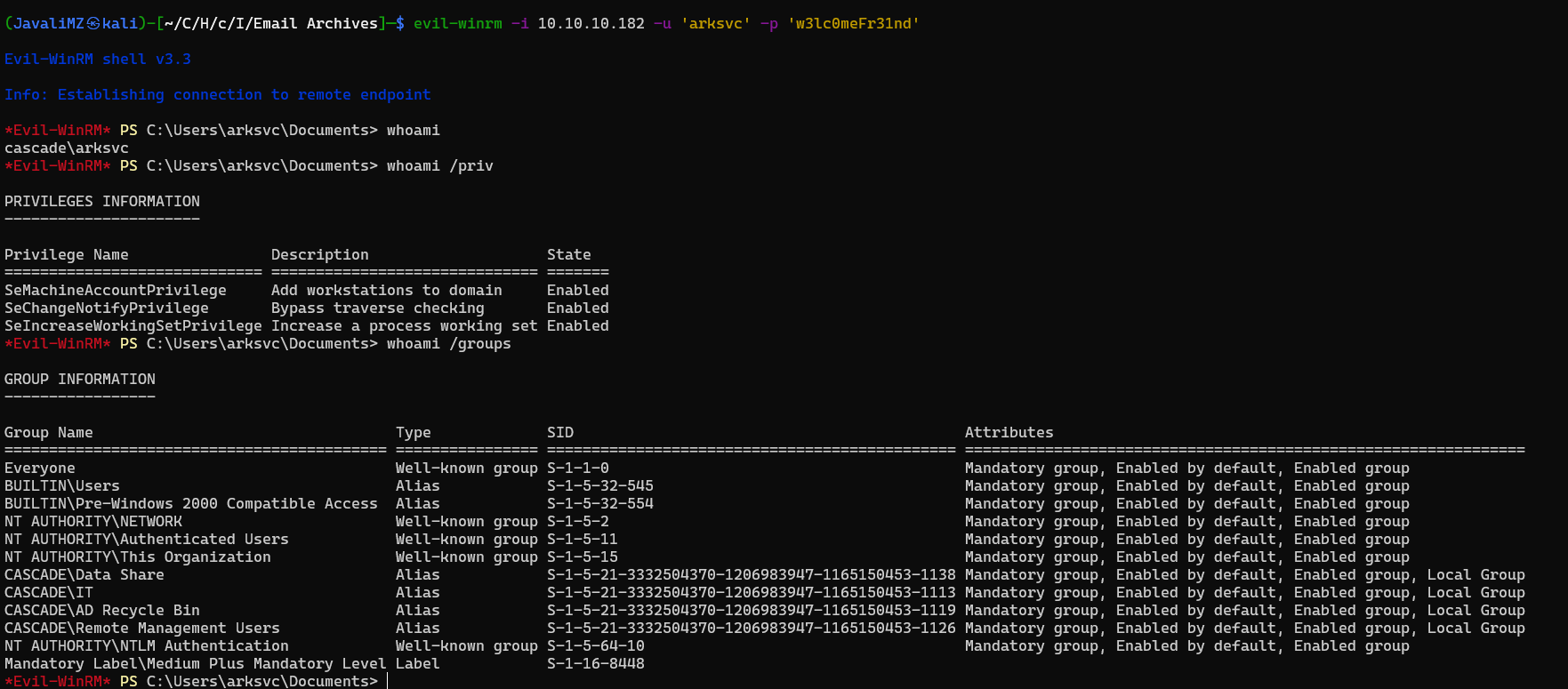Click 'Add workstations to domain' description
The image size is (1568, 689).
[x=387, y=290]
